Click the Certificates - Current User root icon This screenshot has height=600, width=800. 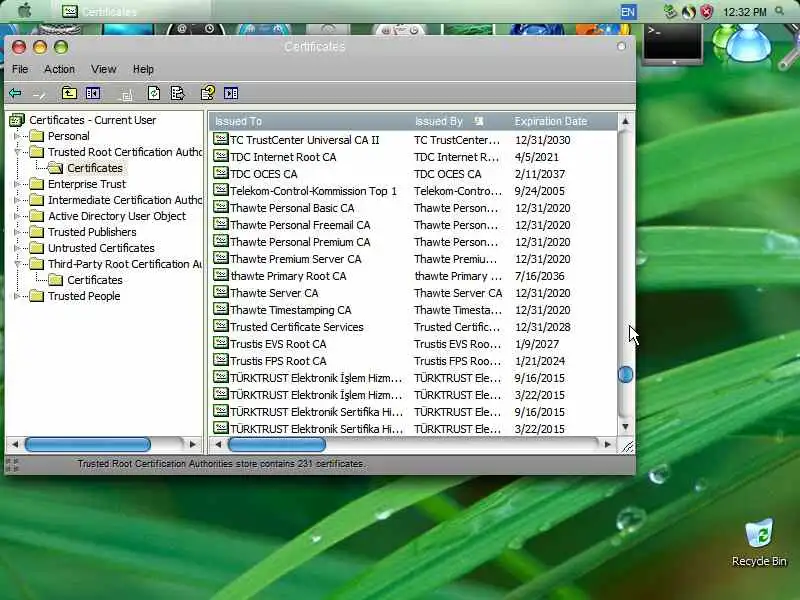click(17, 120)
